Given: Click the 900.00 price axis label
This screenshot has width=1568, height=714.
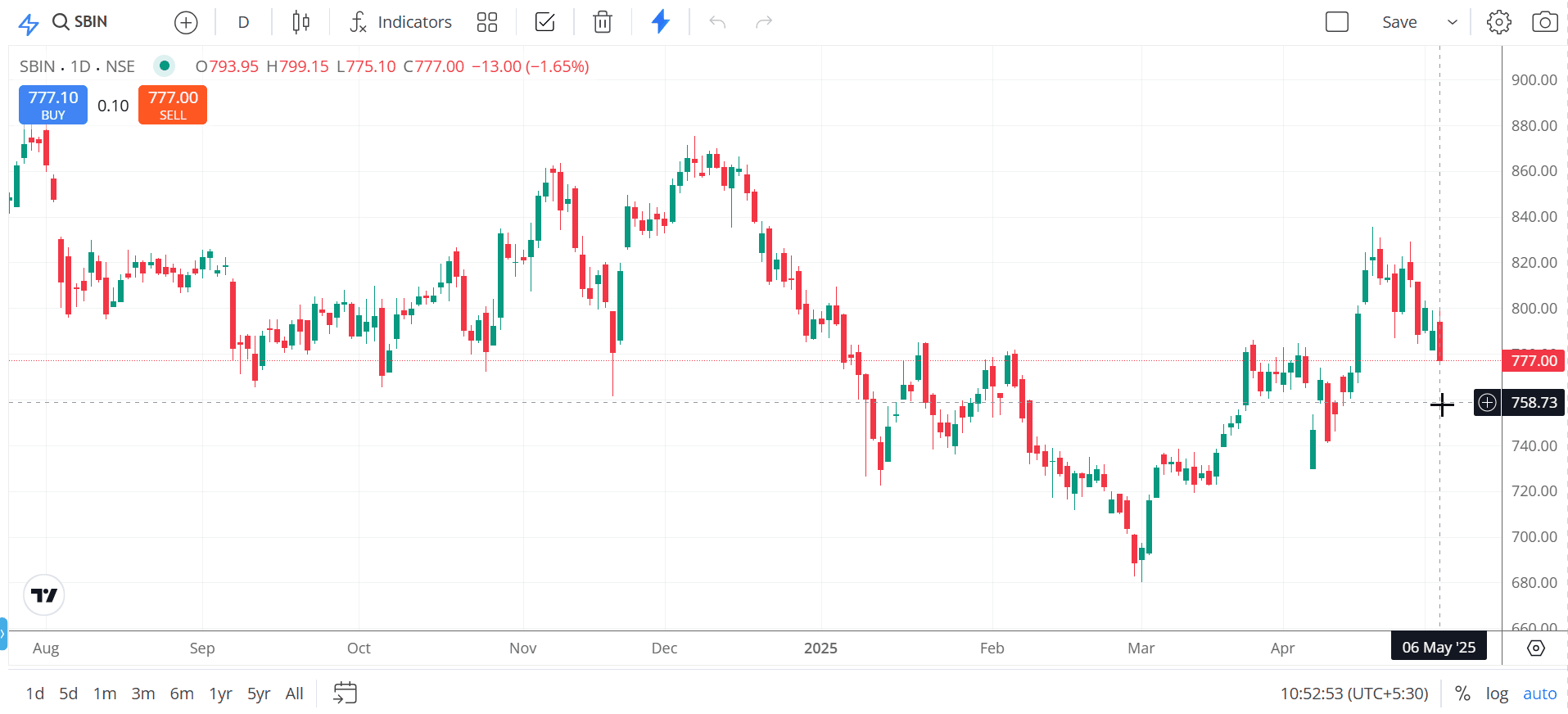Looking at the screenshot, I should [1534, 79].
